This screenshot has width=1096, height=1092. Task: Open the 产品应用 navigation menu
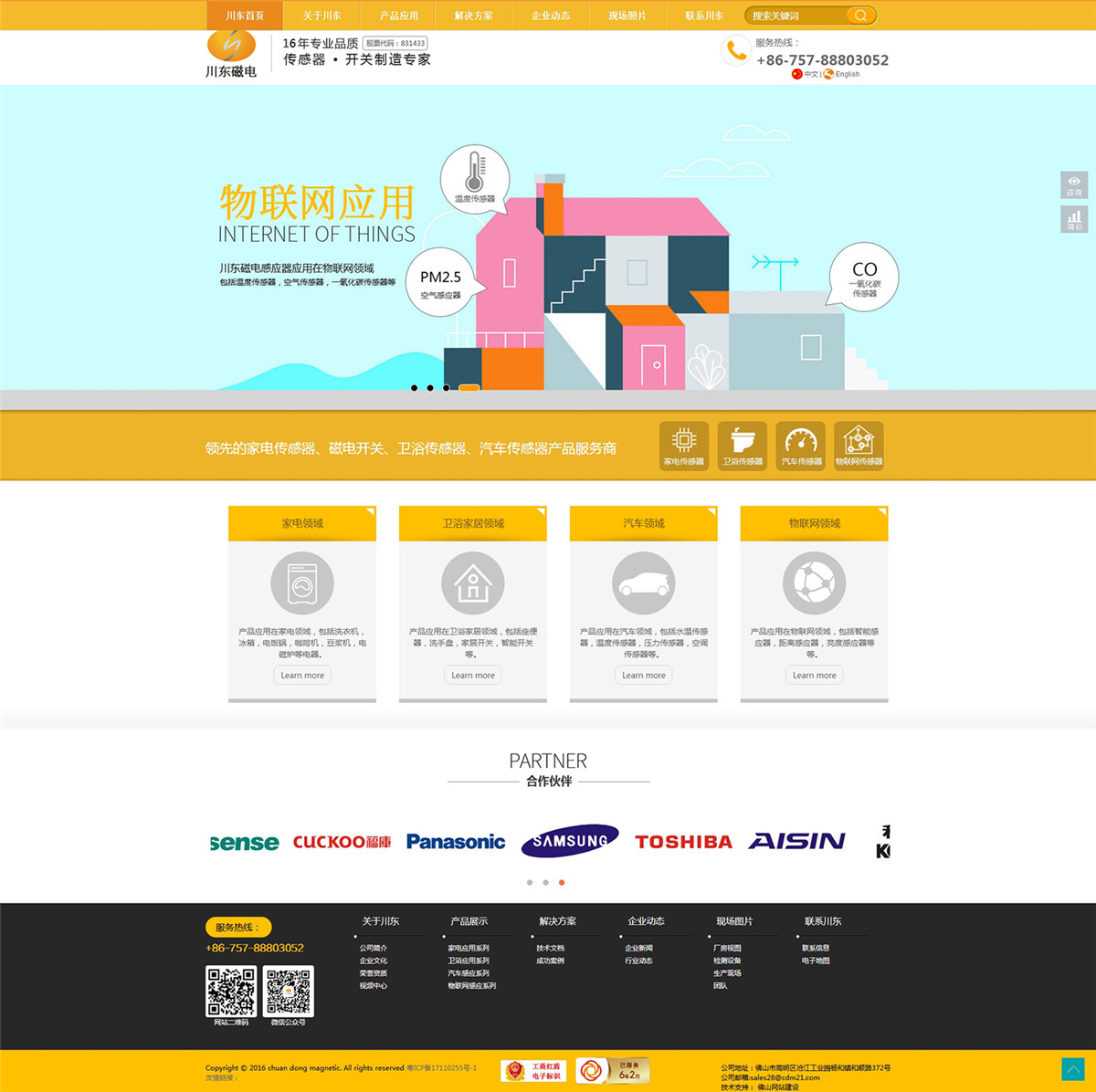point(398,16)
